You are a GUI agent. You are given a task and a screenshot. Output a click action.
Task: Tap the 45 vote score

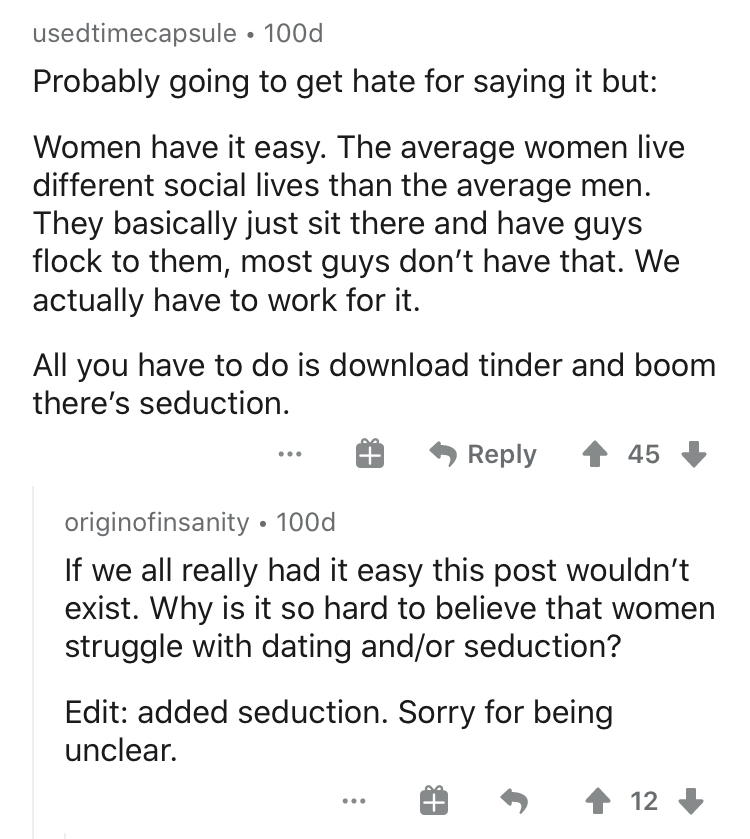[644, 454]
